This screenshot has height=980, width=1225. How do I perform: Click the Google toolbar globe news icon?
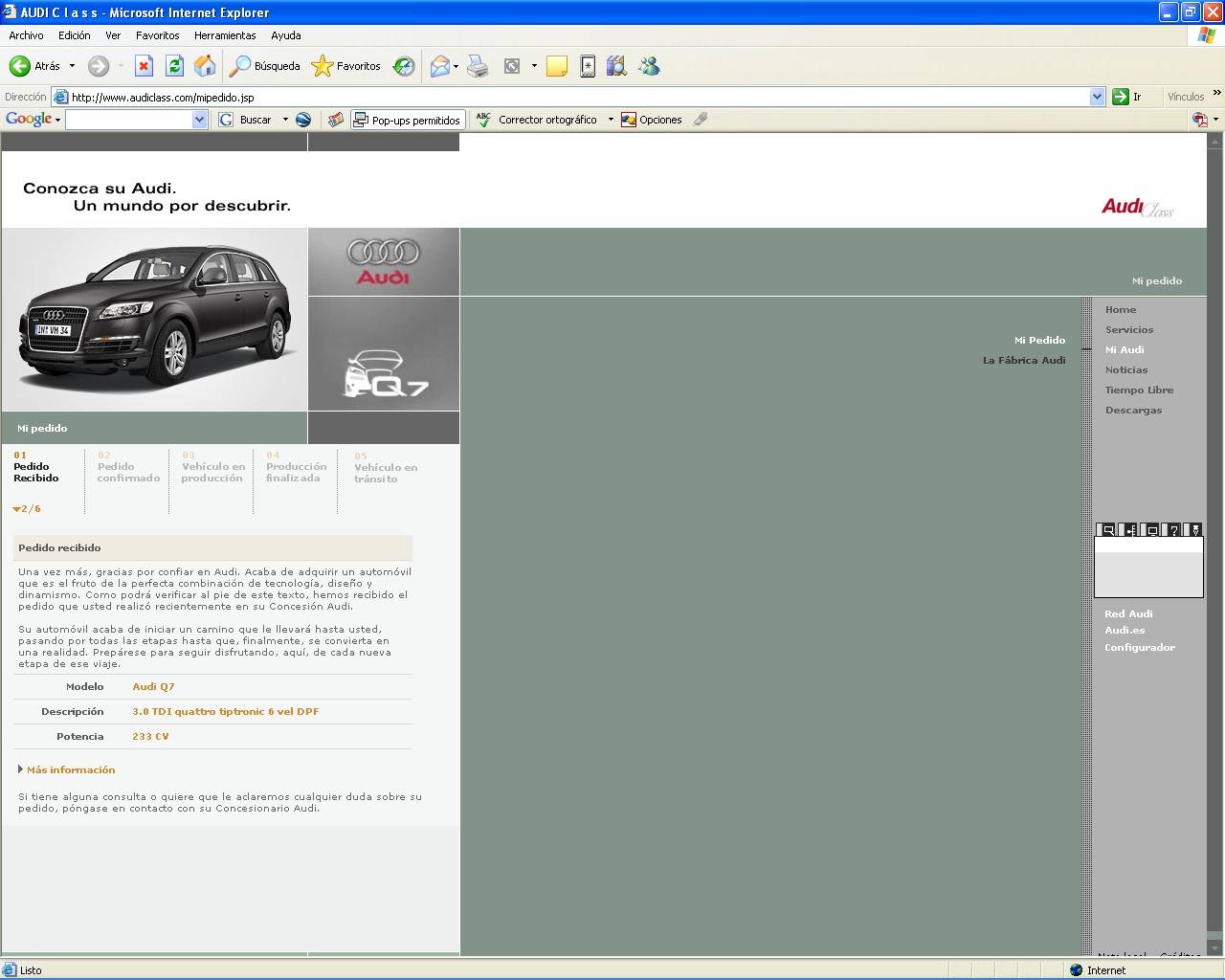[303, 120]
